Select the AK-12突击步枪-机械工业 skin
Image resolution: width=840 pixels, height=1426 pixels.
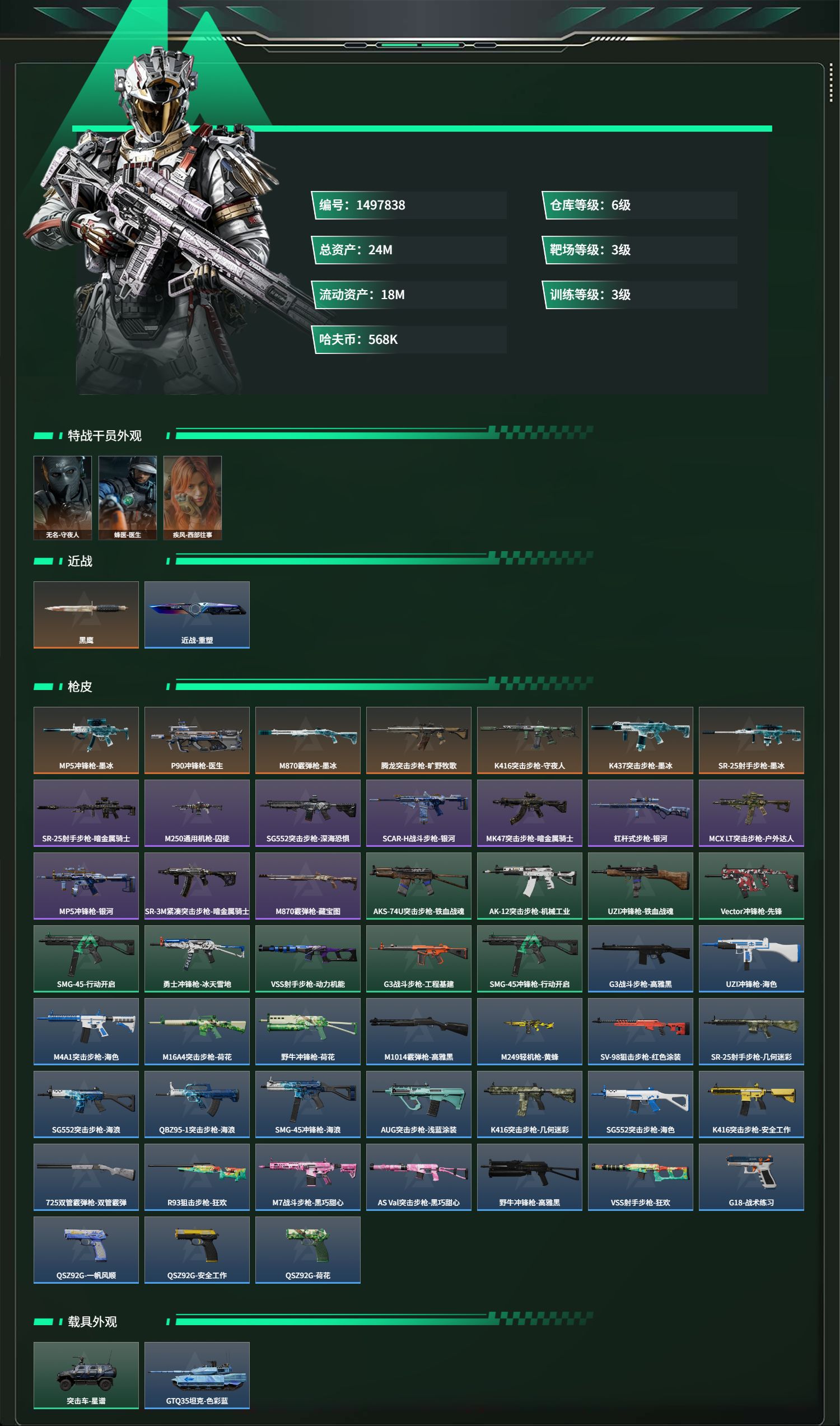[530, 886]
